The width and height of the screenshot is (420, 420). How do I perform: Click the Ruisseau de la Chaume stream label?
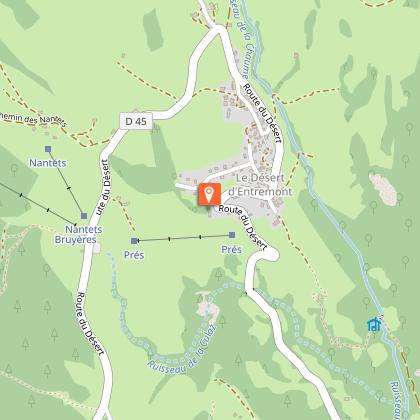point(242,39)
